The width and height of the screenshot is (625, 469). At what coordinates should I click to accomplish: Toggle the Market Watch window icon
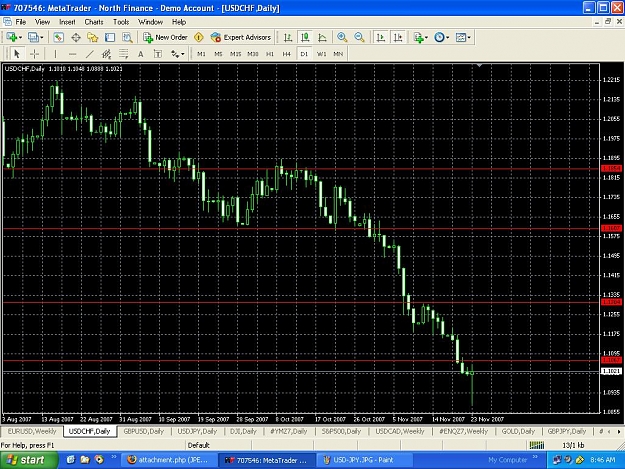(x=59, y=37)
